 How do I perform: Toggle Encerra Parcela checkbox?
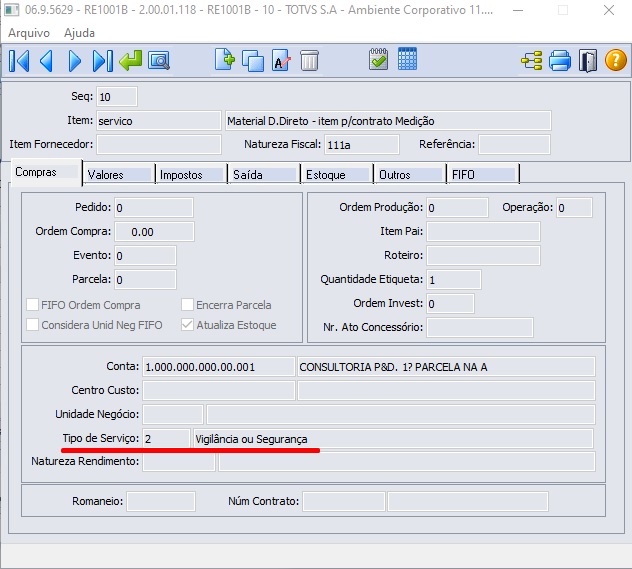187,305
